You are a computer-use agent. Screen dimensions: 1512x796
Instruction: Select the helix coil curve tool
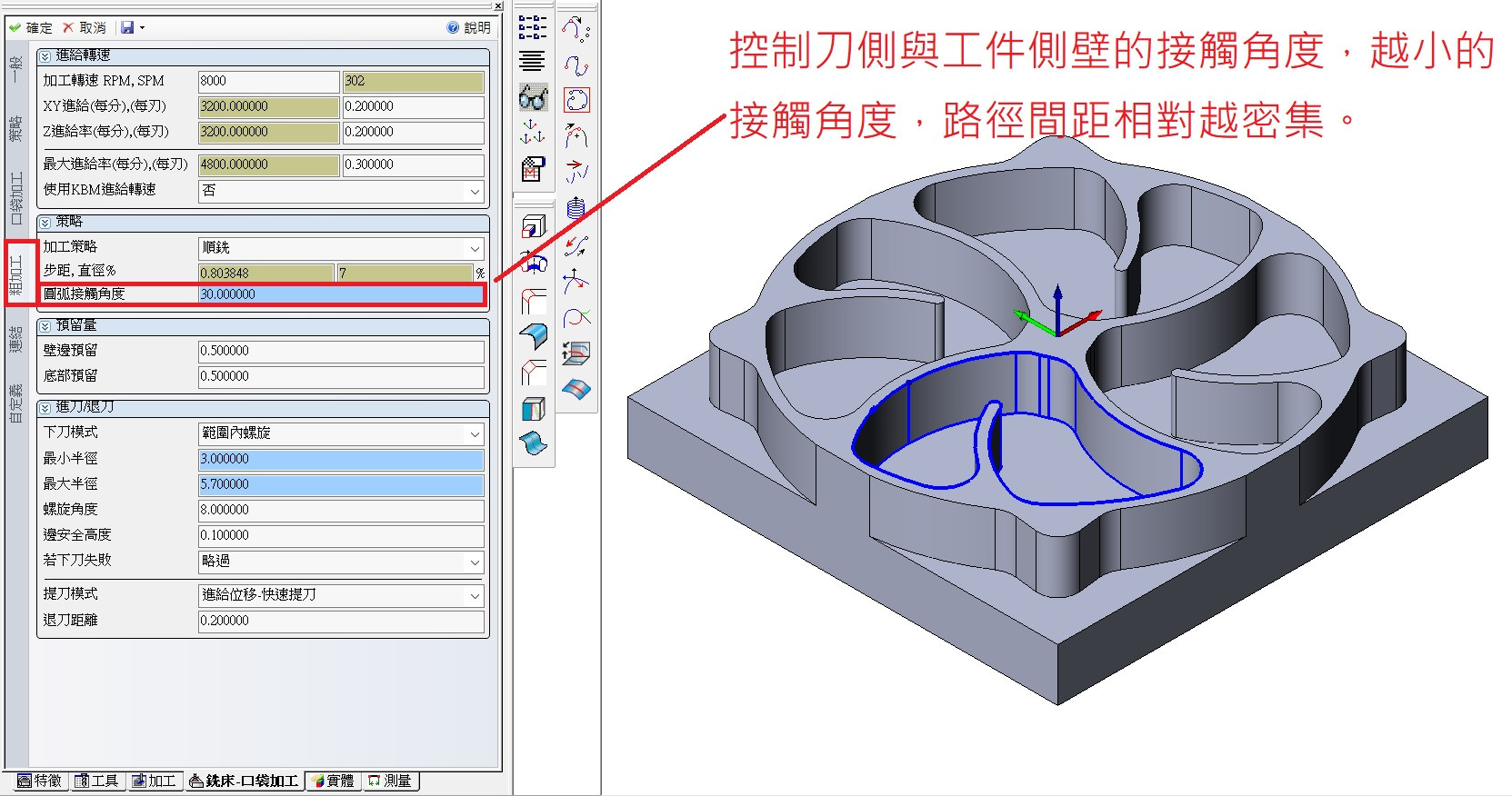(x=576, y=208)
